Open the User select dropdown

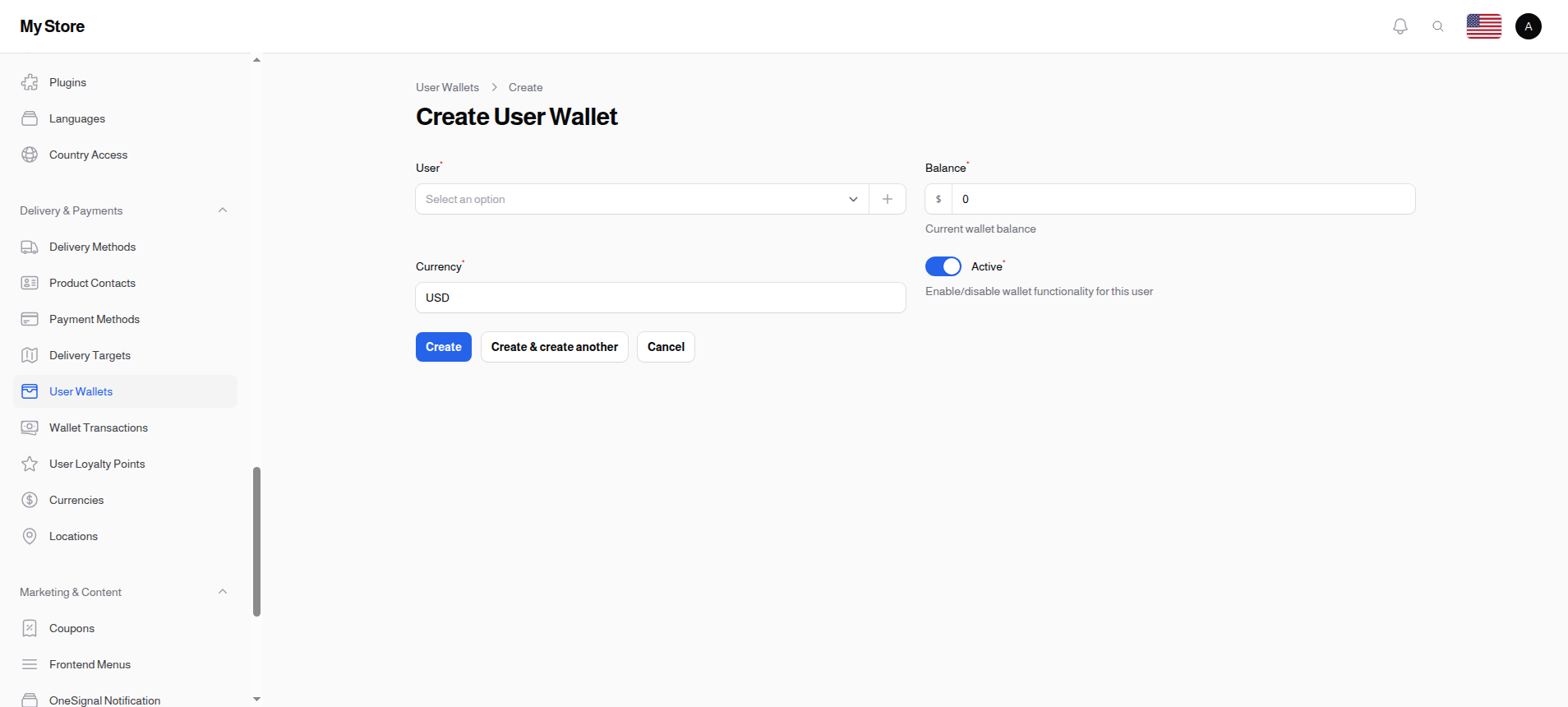point(642,199)
